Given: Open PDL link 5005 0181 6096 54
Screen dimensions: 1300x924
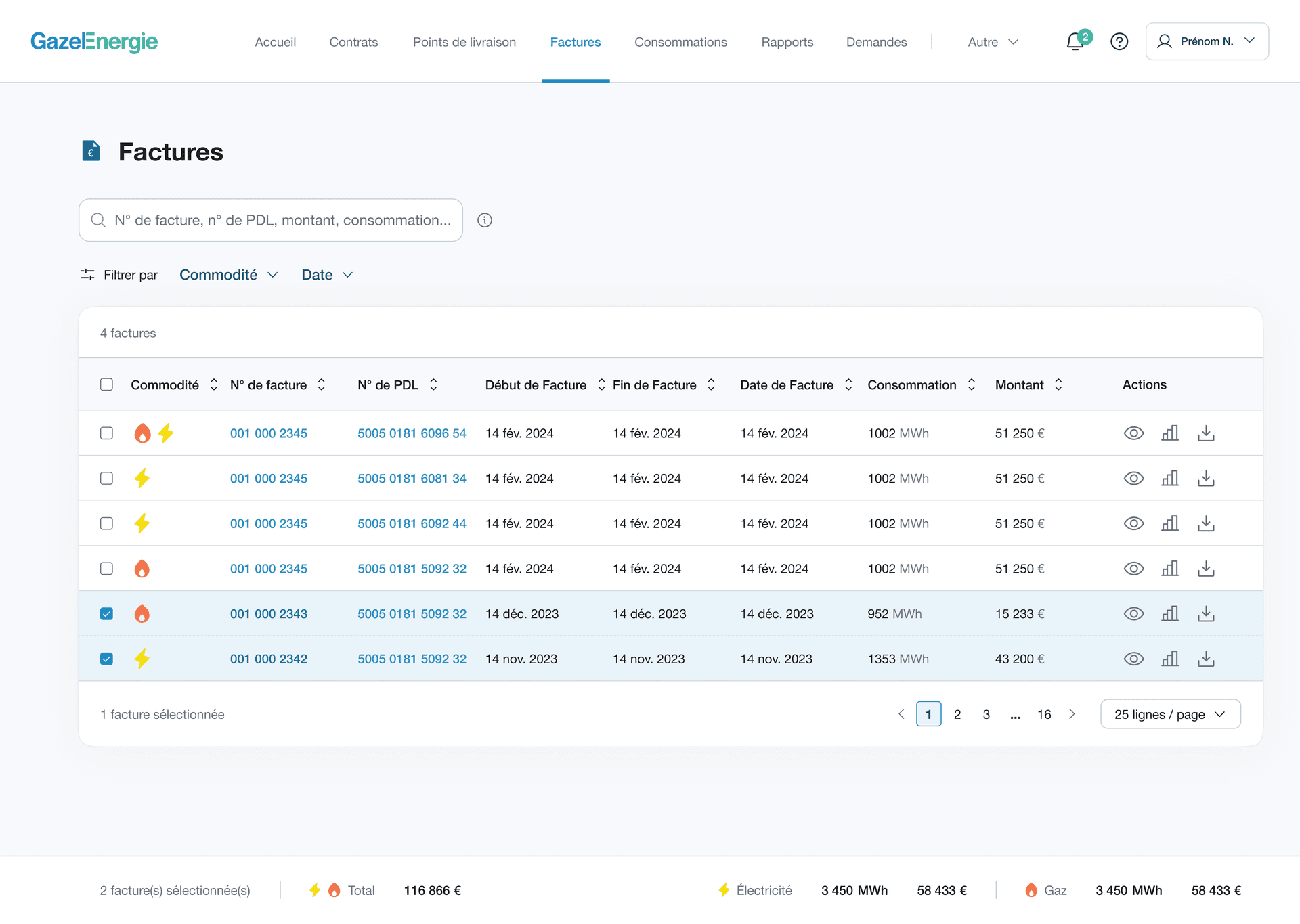Looking at the screenshot, I should (x=412, y=433).
